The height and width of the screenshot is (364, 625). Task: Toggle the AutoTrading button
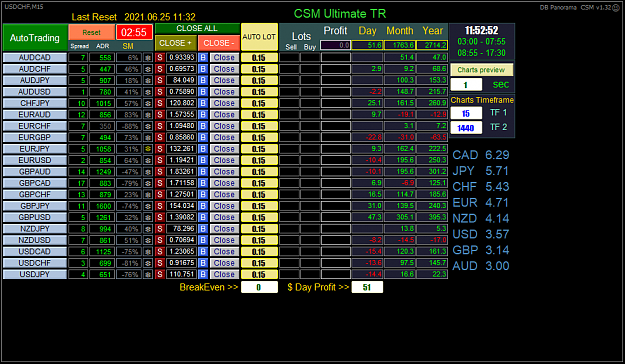35,38
